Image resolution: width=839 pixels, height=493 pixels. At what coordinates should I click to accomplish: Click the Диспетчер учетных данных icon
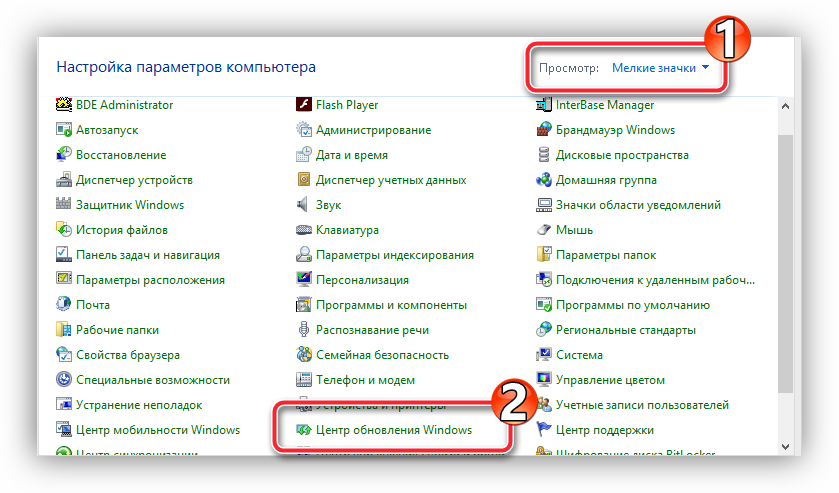(303, 180)
